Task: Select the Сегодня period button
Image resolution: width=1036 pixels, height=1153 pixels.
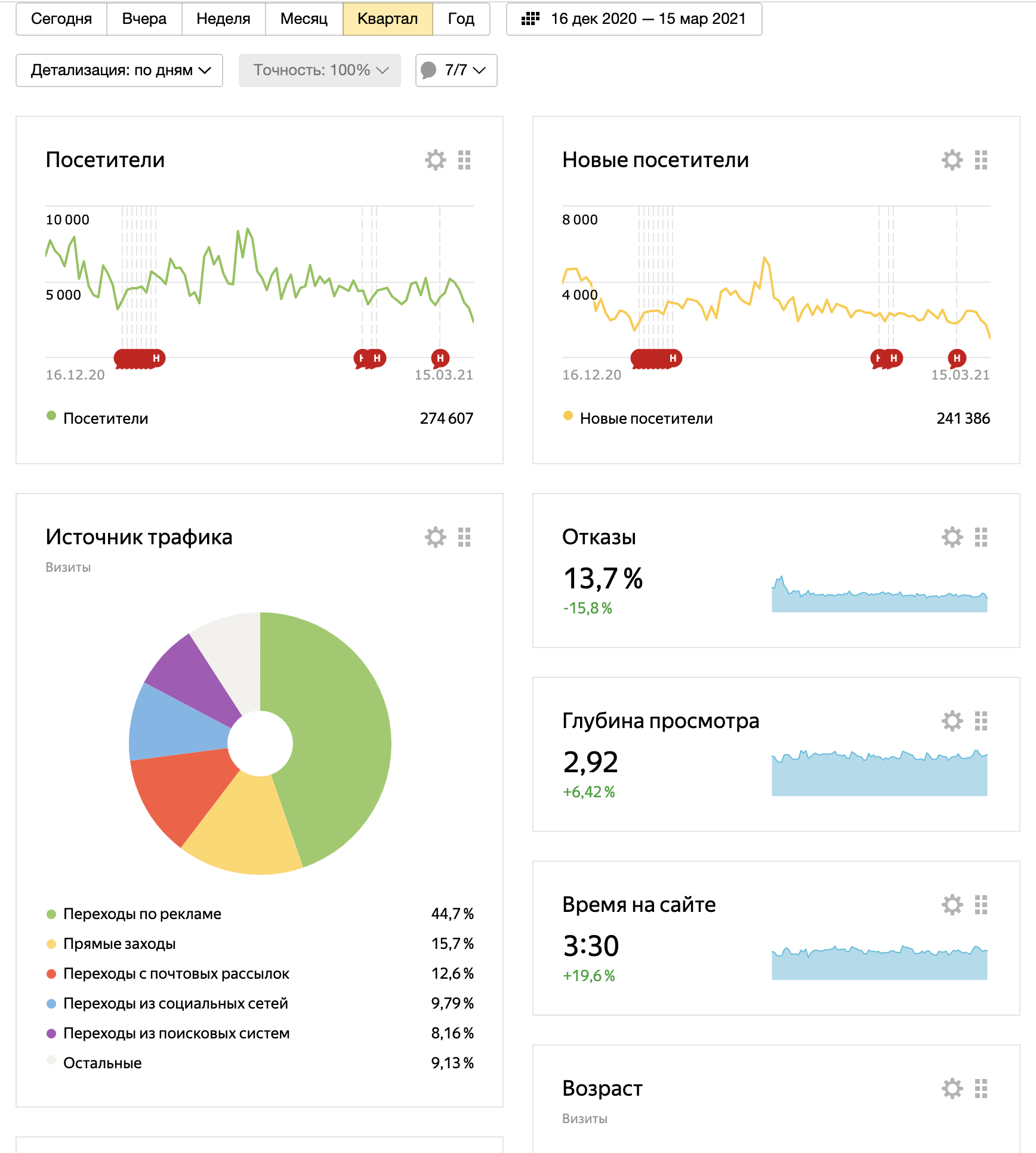Action: (x=61, y=19)
